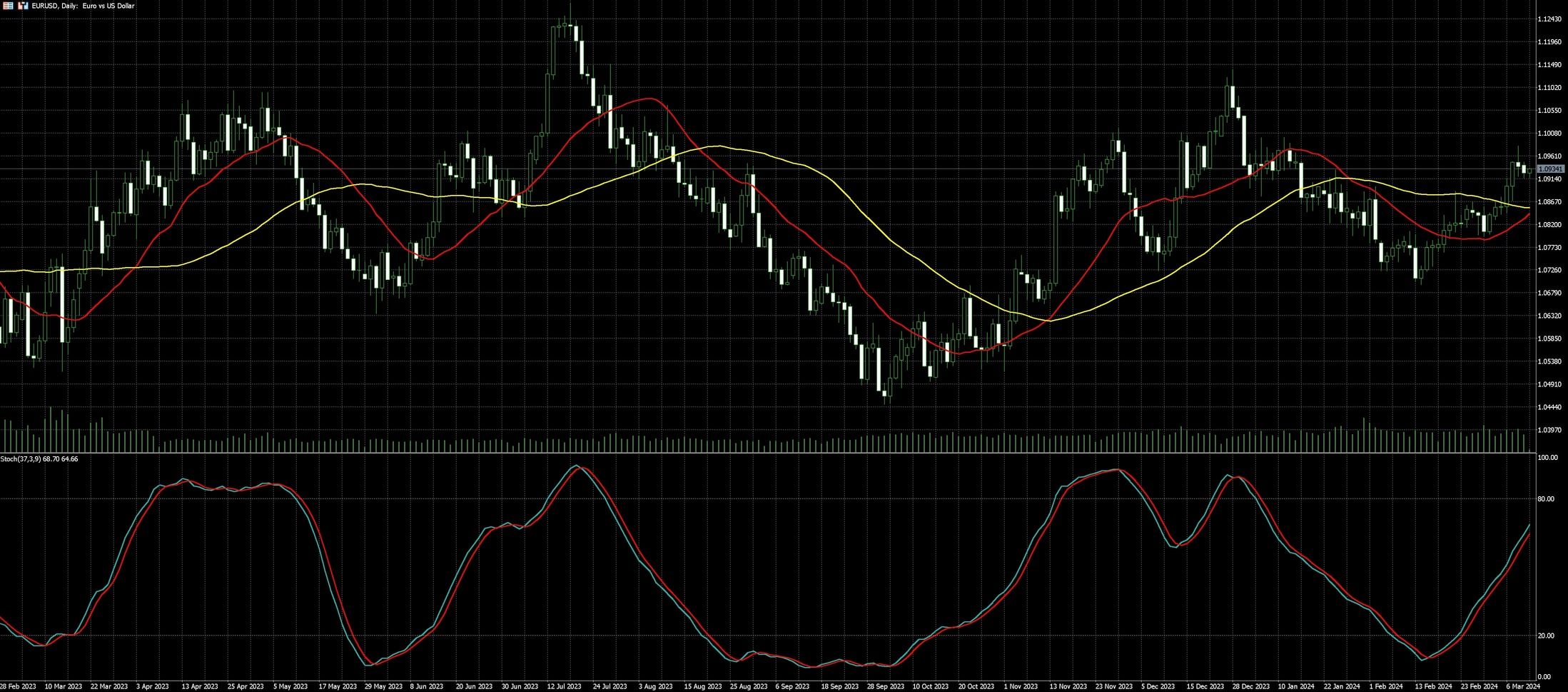Open the one-click trading panel icon
Screen dimensions: 1568x692
coord(23,6)
